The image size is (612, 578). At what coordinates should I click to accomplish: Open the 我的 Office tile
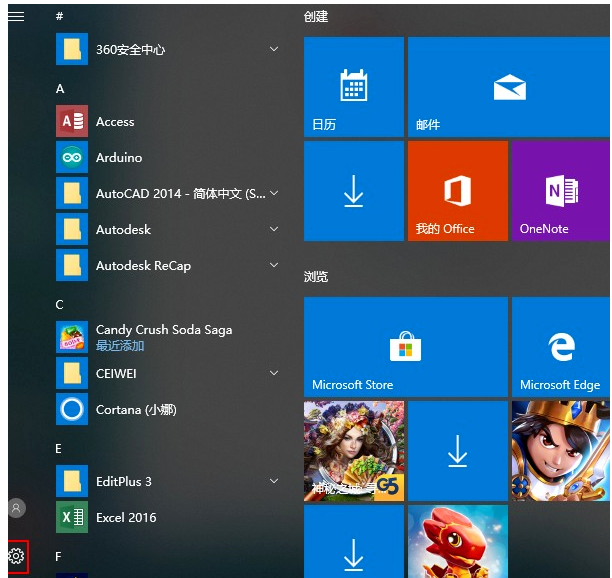(x=458, y=191)
